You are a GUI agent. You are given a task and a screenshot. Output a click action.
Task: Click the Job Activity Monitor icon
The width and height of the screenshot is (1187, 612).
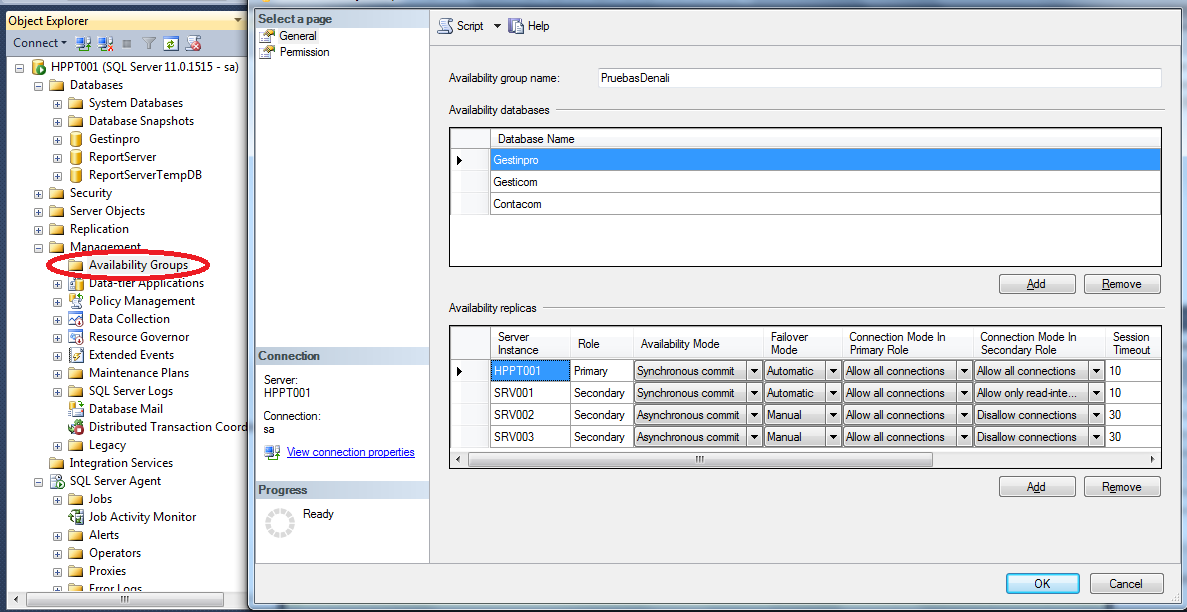[75, 517]
